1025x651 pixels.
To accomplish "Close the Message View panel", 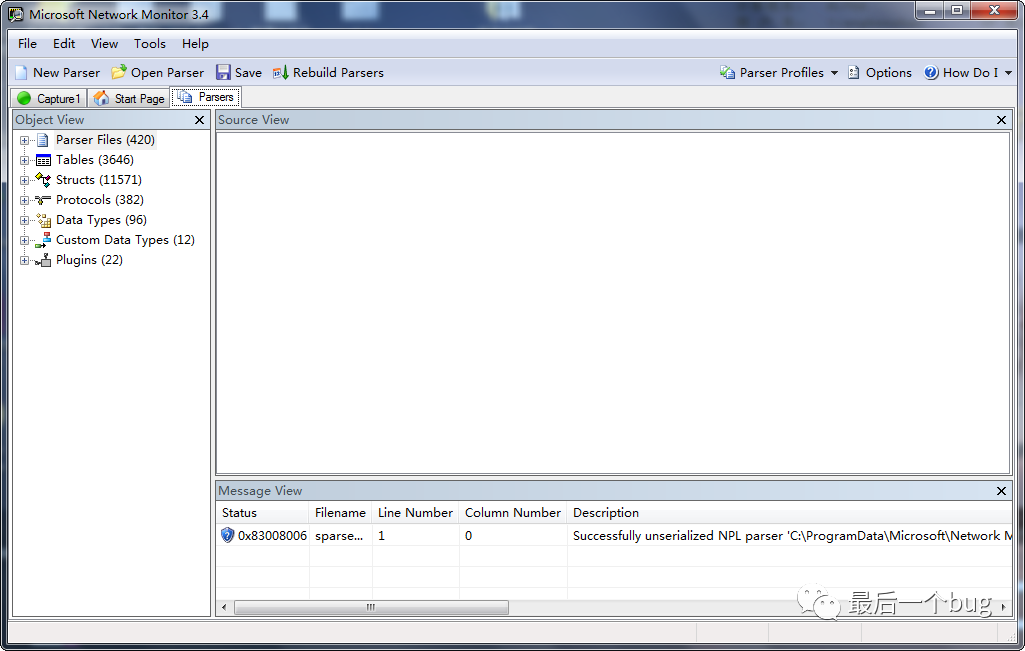I will point(1001,491).
